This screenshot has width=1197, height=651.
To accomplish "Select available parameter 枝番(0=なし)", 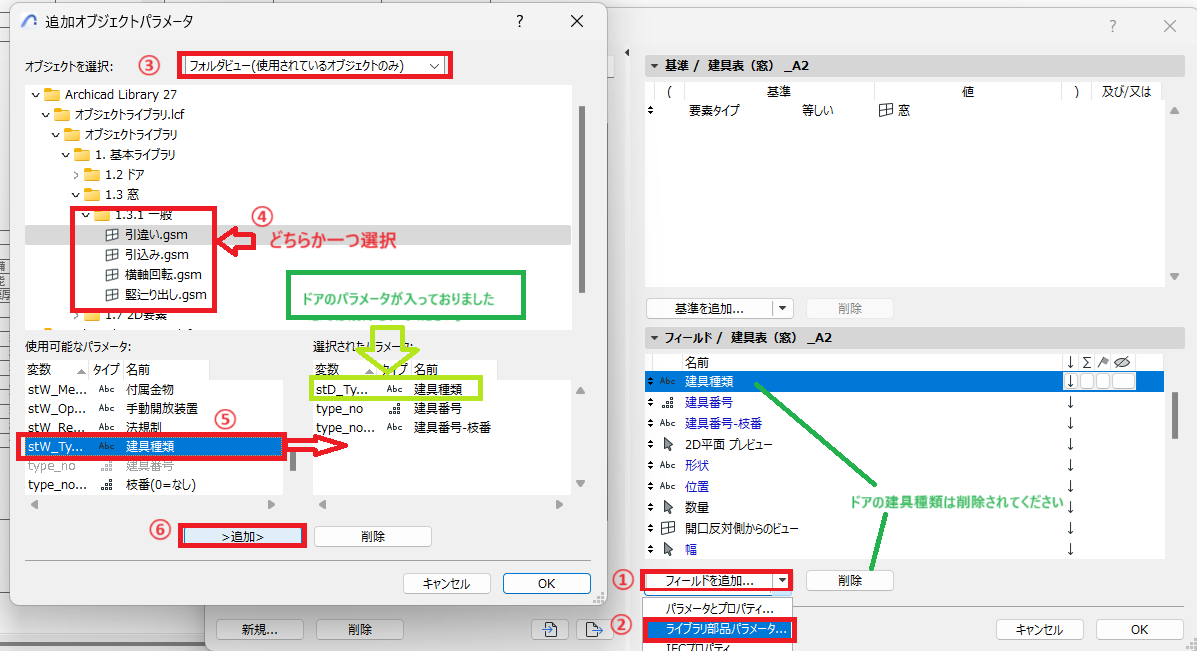I will click(x=153, y=485).
